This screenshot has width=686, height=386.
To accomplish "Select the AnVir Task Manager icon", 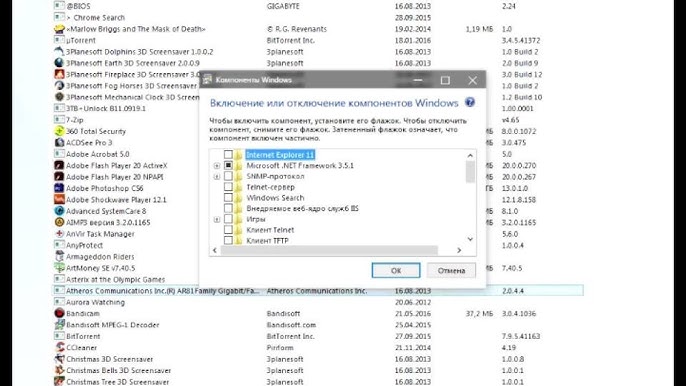I will [59, 234].
